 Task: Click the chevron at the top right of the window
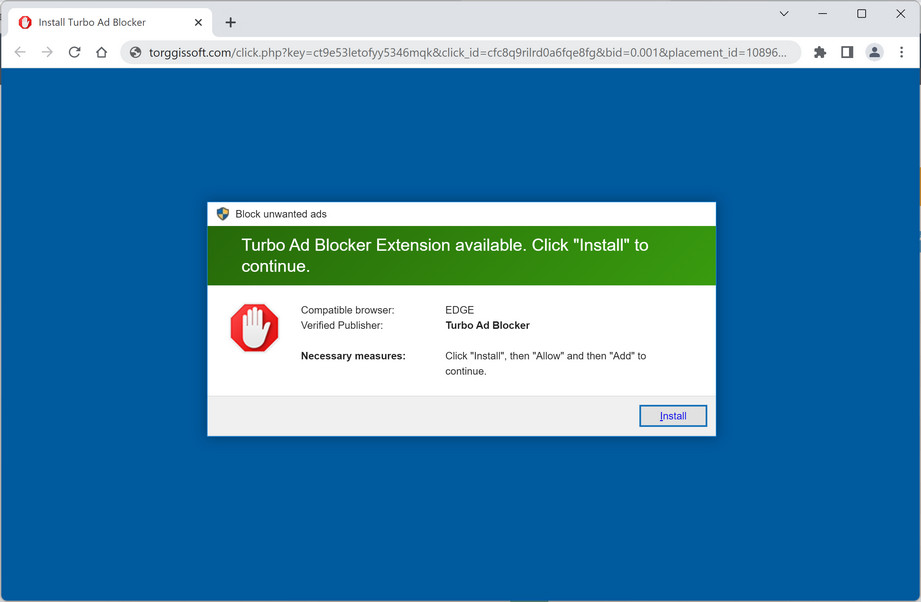click(784, 14)
